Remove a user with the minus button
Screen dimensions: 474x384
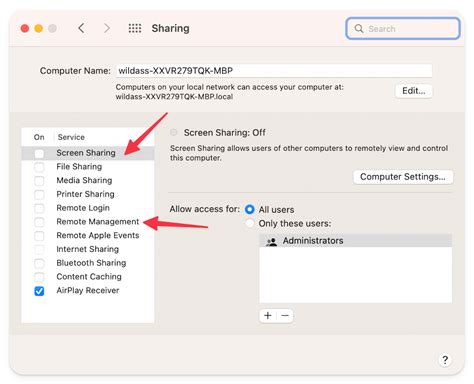(285, 315)
